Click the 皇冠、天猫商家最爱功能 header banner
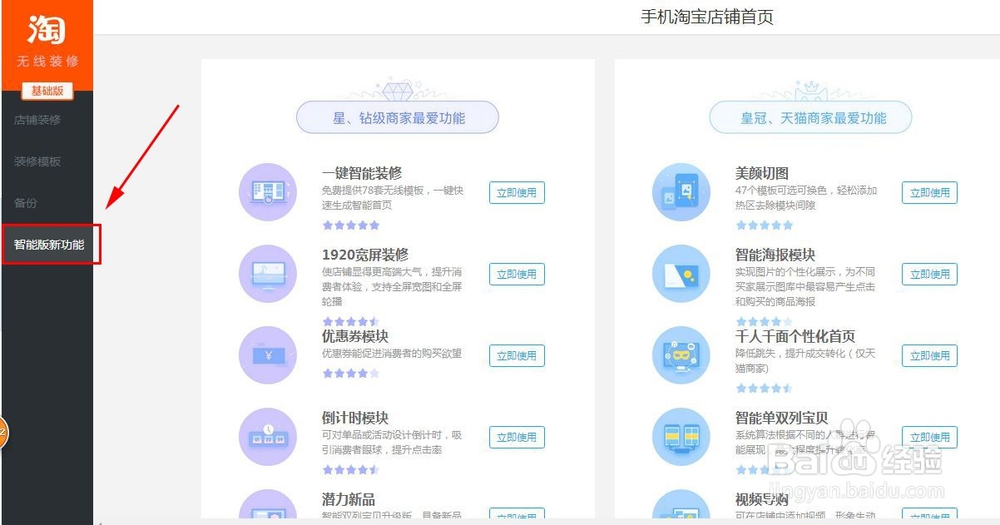Image resolution: width=1000 pixels, height=525 pixels. pyautogui.click(x=811, y=117)
